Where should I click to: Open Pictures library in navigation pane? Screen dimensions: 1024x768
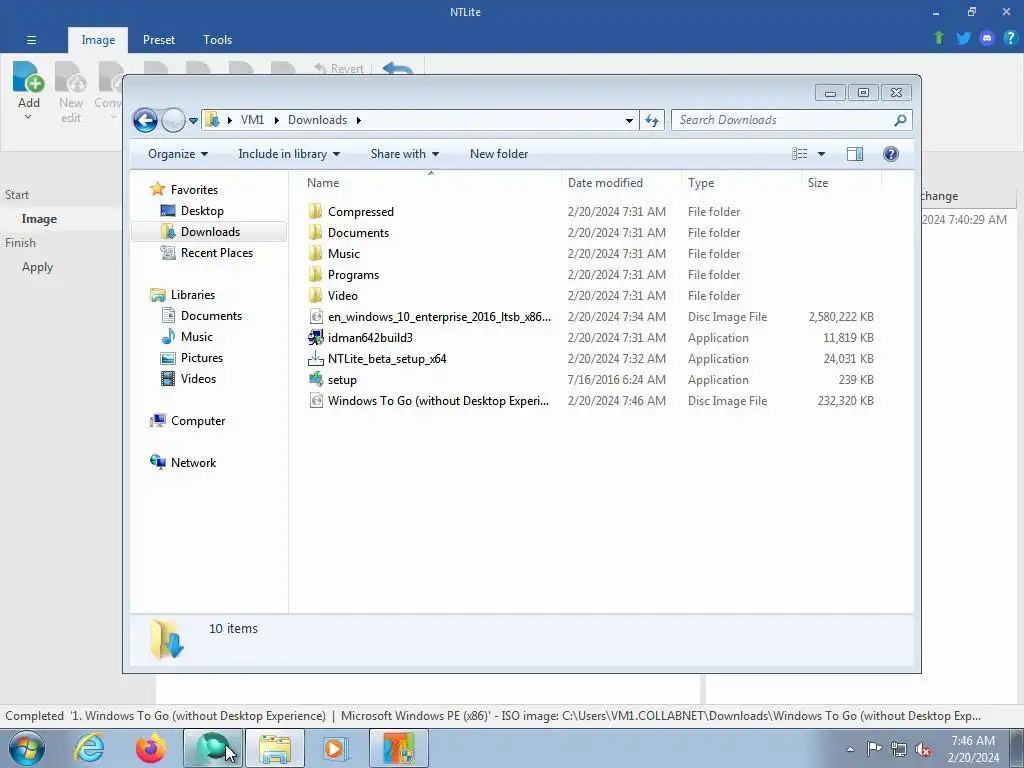pos(201,358)
